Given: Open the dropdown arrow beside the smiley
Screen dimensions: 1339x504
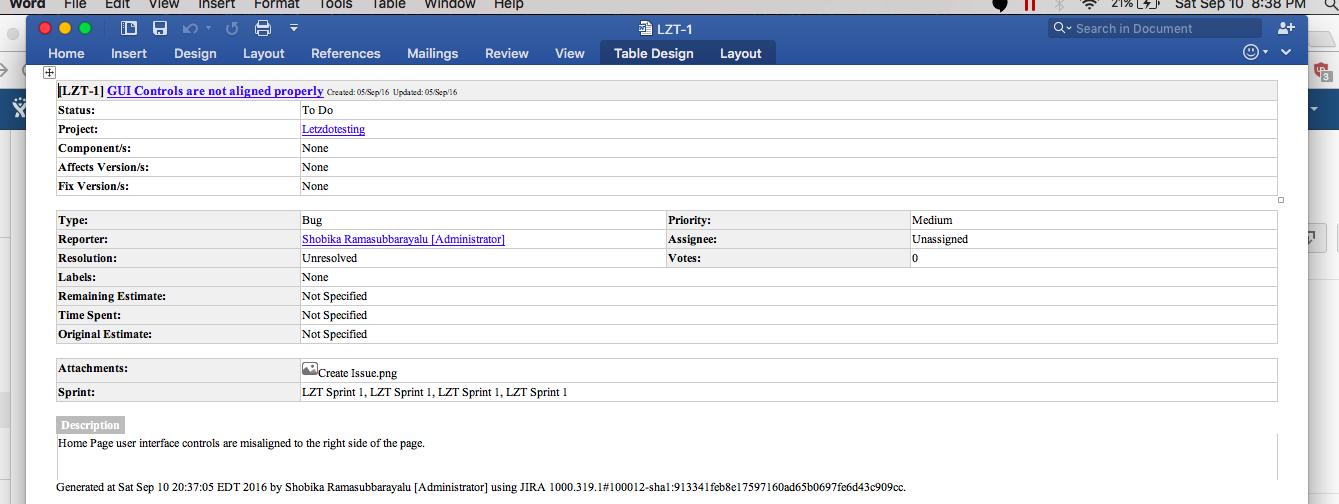Looking at the screenshot, I should [x=1266, y=52].
